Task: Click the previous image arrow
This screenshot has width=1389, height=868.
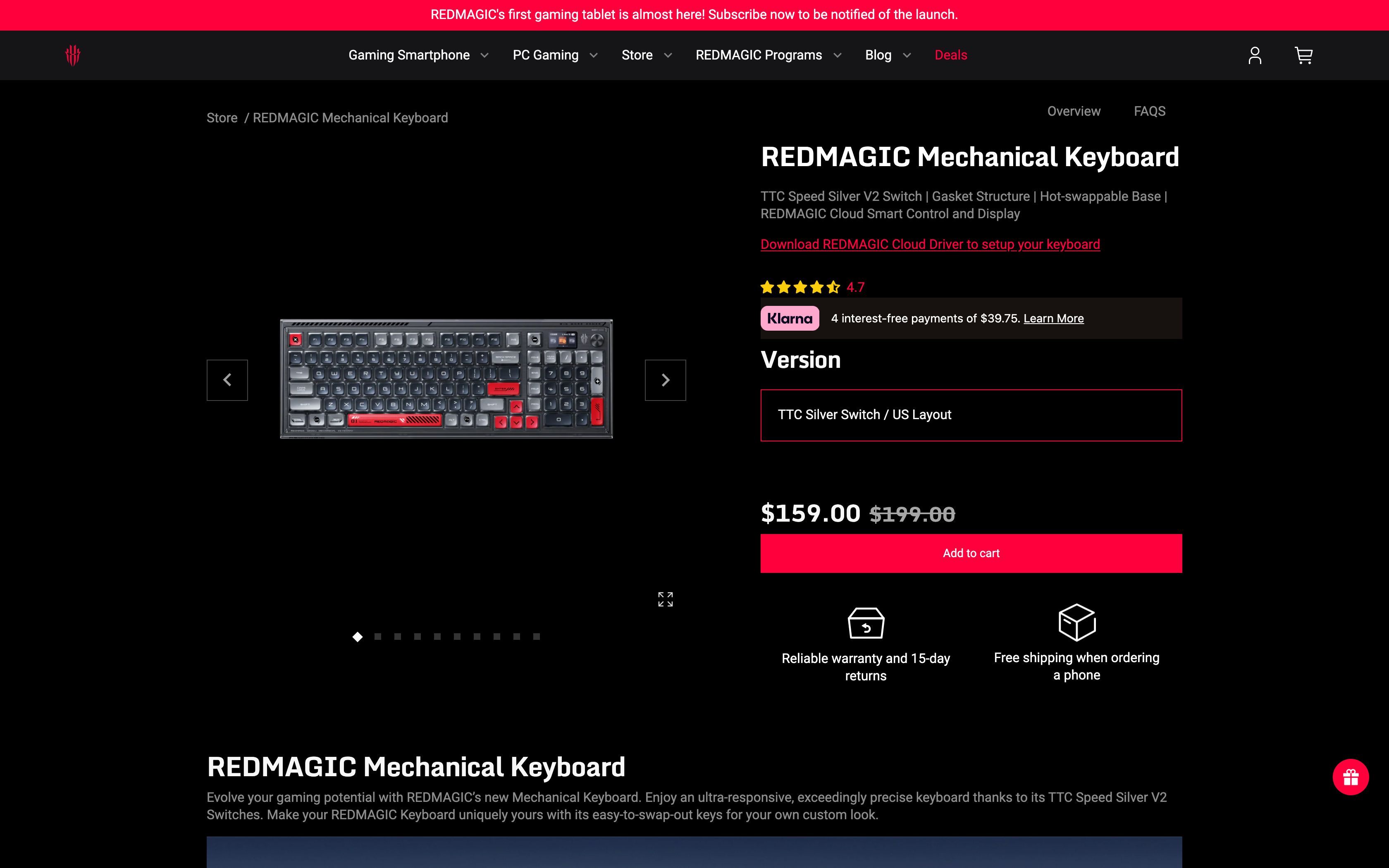Action: click(x=227, y=380)
